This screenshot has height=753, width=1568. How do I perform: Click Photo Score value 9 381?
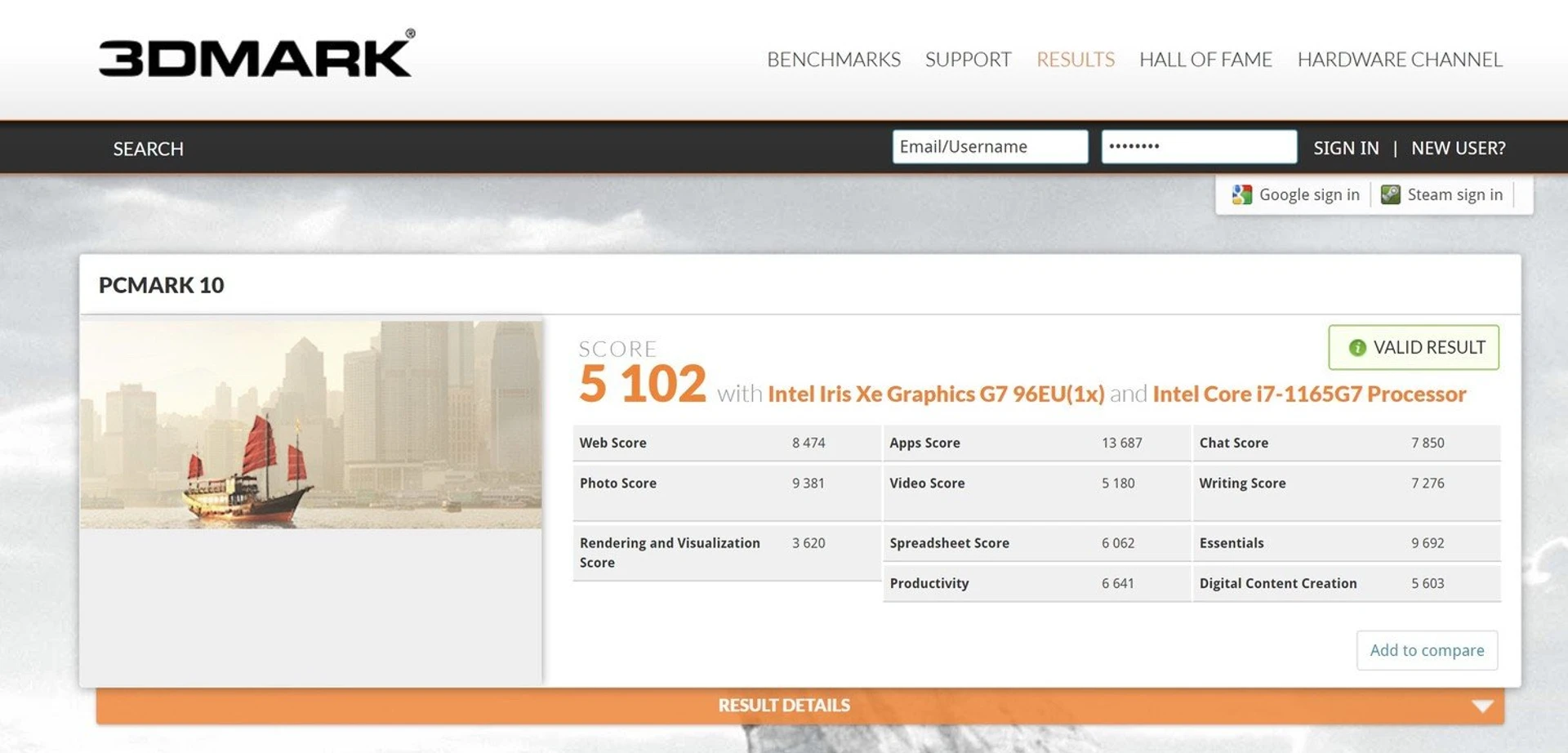tap(808, 483)
